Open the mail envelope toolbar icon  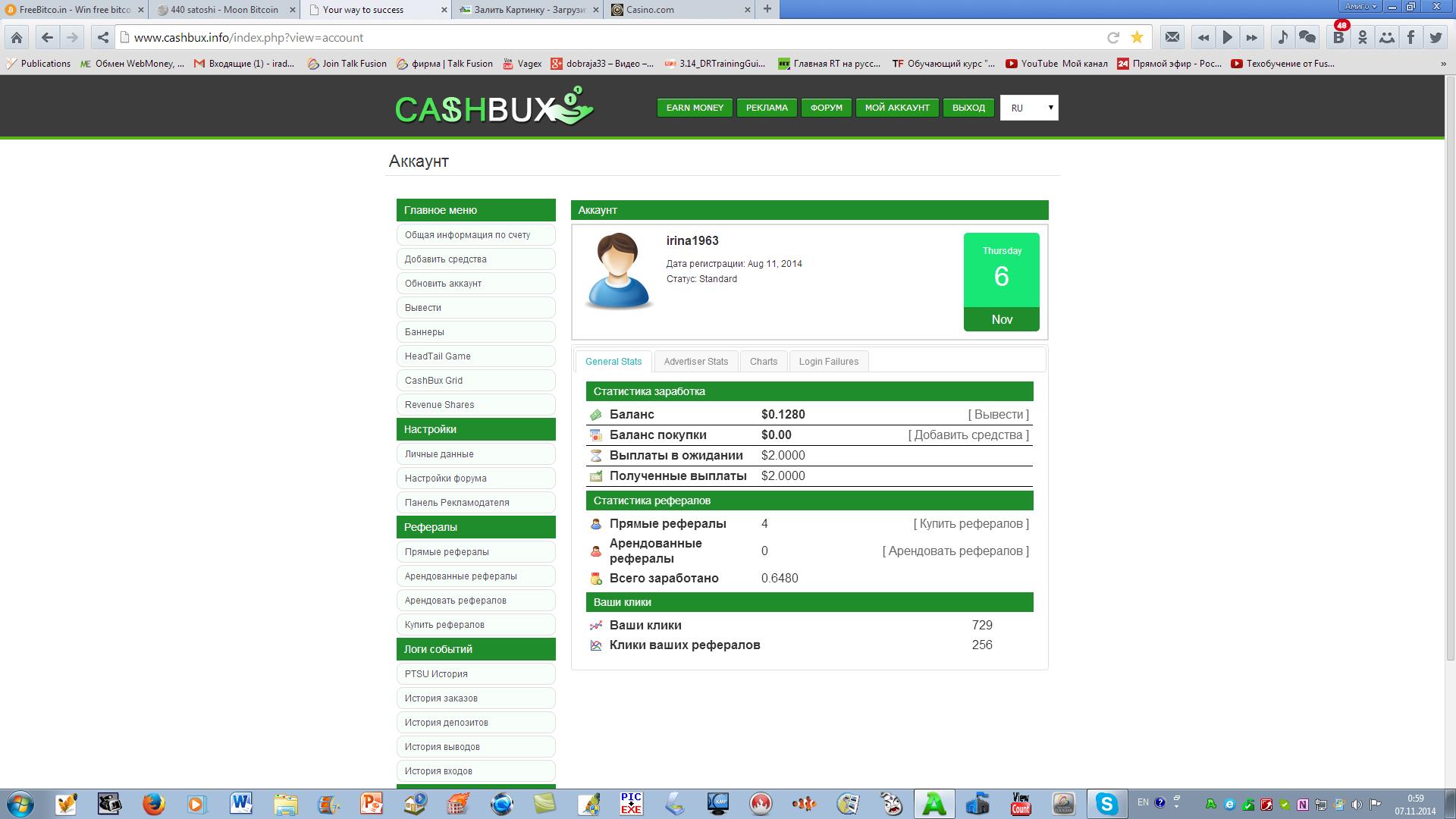tap(1172, 37)
